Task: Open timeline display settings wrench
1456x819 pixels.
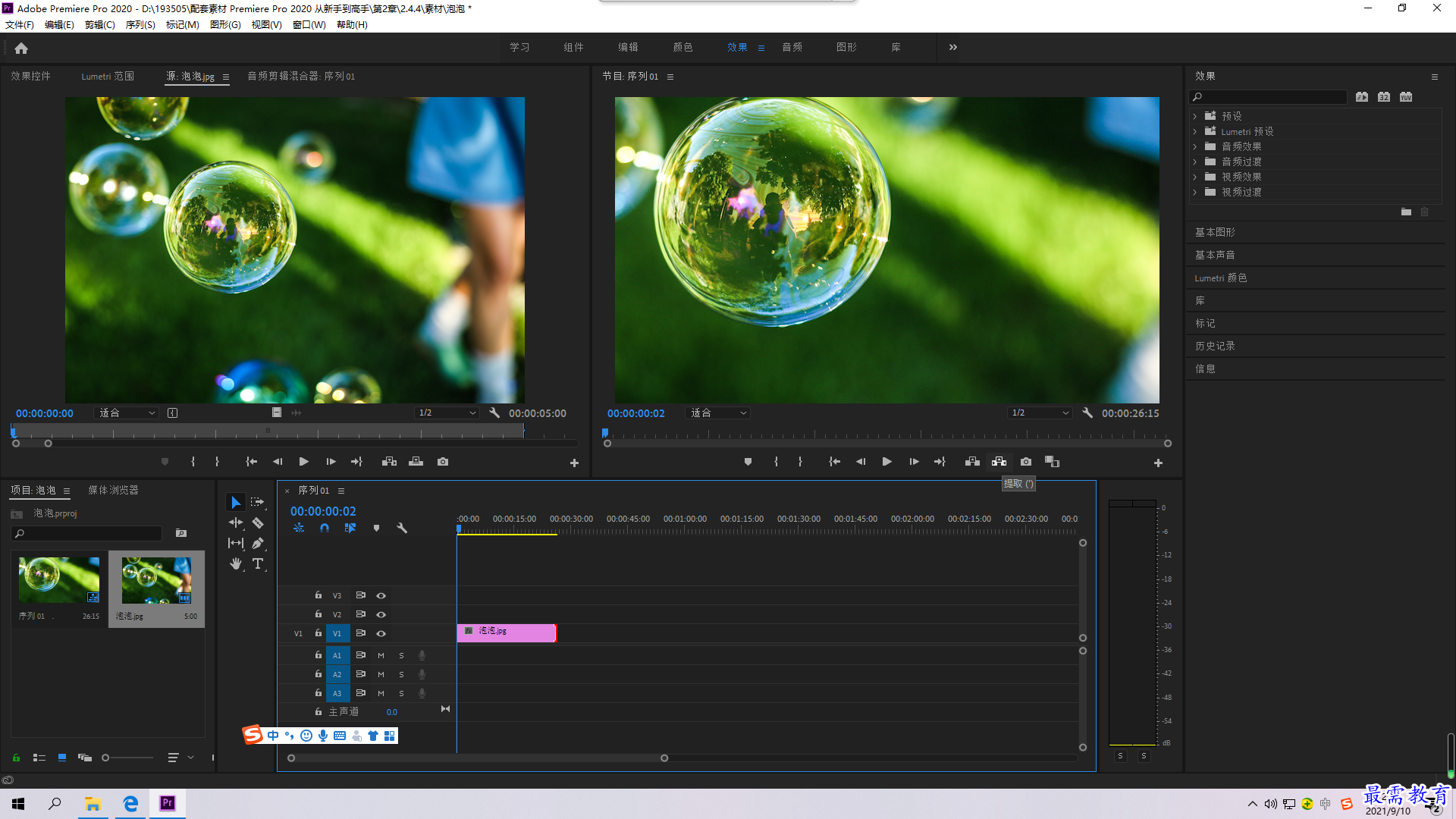Action: [x=402, y=528]
